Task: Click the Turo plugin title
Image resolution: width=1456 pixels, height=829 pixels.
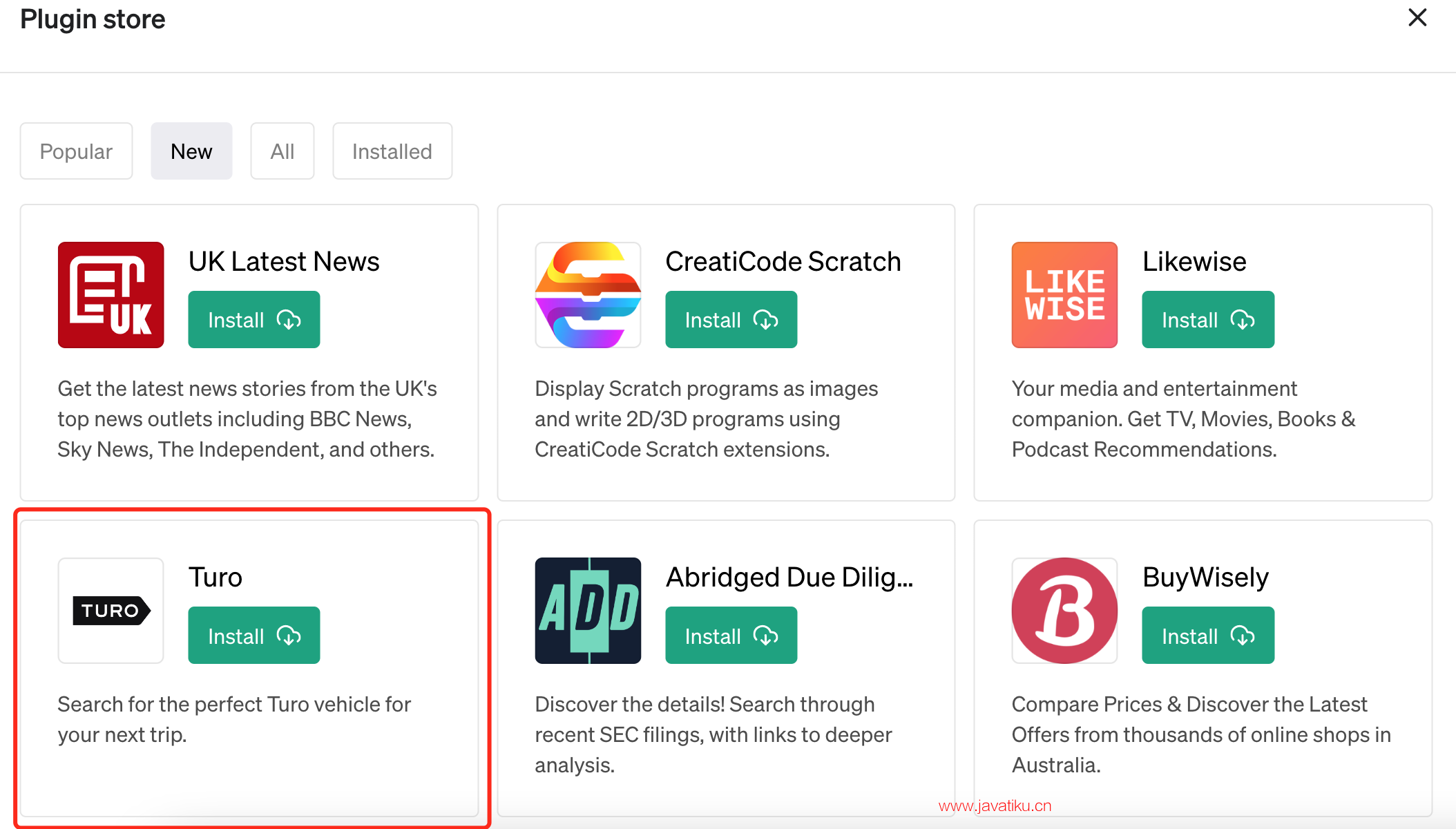Action: [x=215, y=578]
